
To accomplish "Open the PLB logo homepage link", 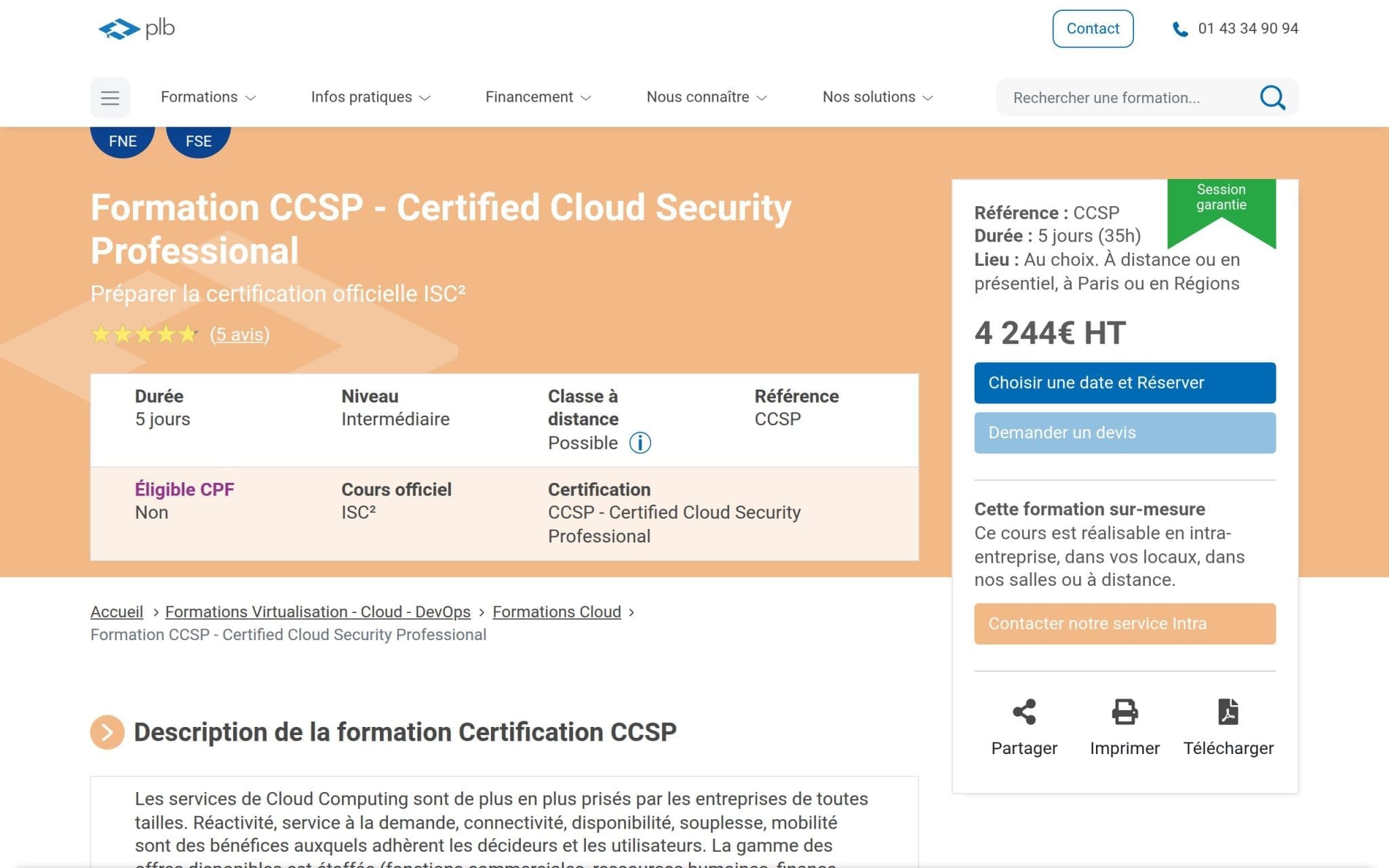I will [x=136, y=28].
